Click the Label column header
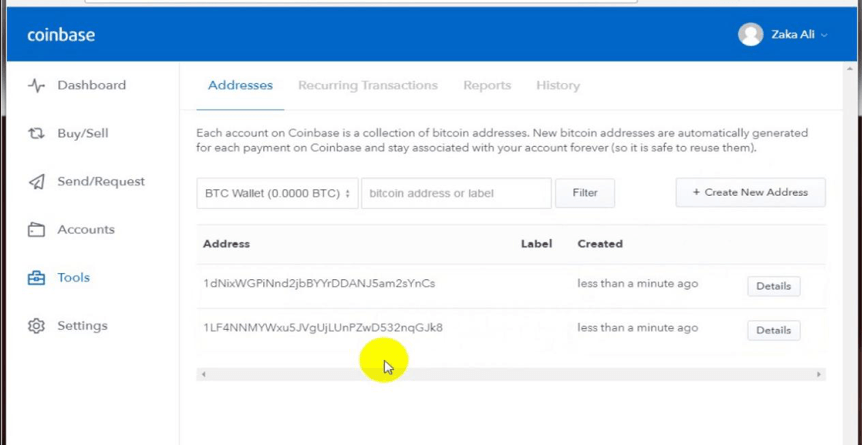 click(x=536, y=244)
